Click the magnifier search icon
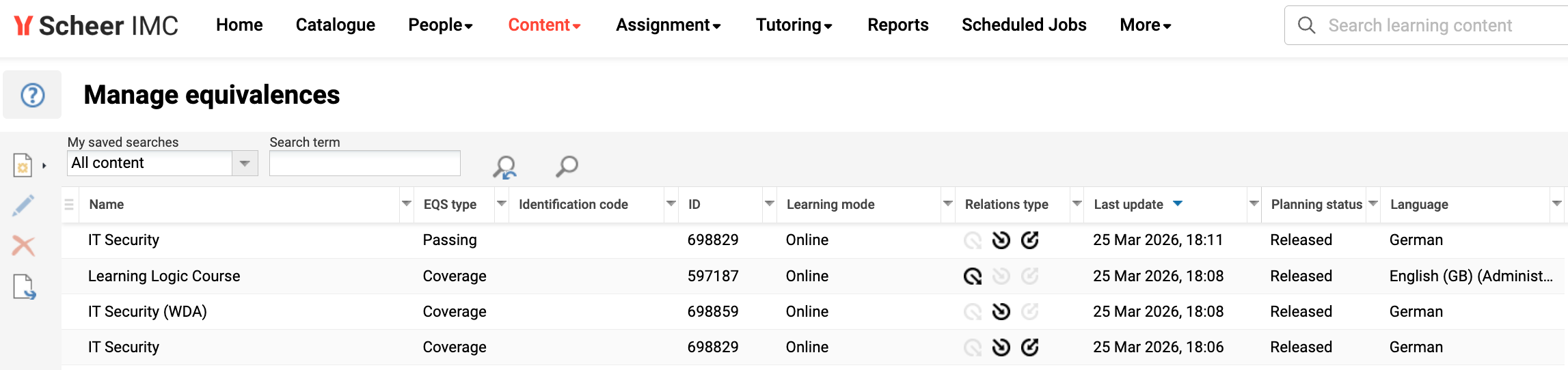Screen dimensions: 1568x370 [x=567, y=166]
